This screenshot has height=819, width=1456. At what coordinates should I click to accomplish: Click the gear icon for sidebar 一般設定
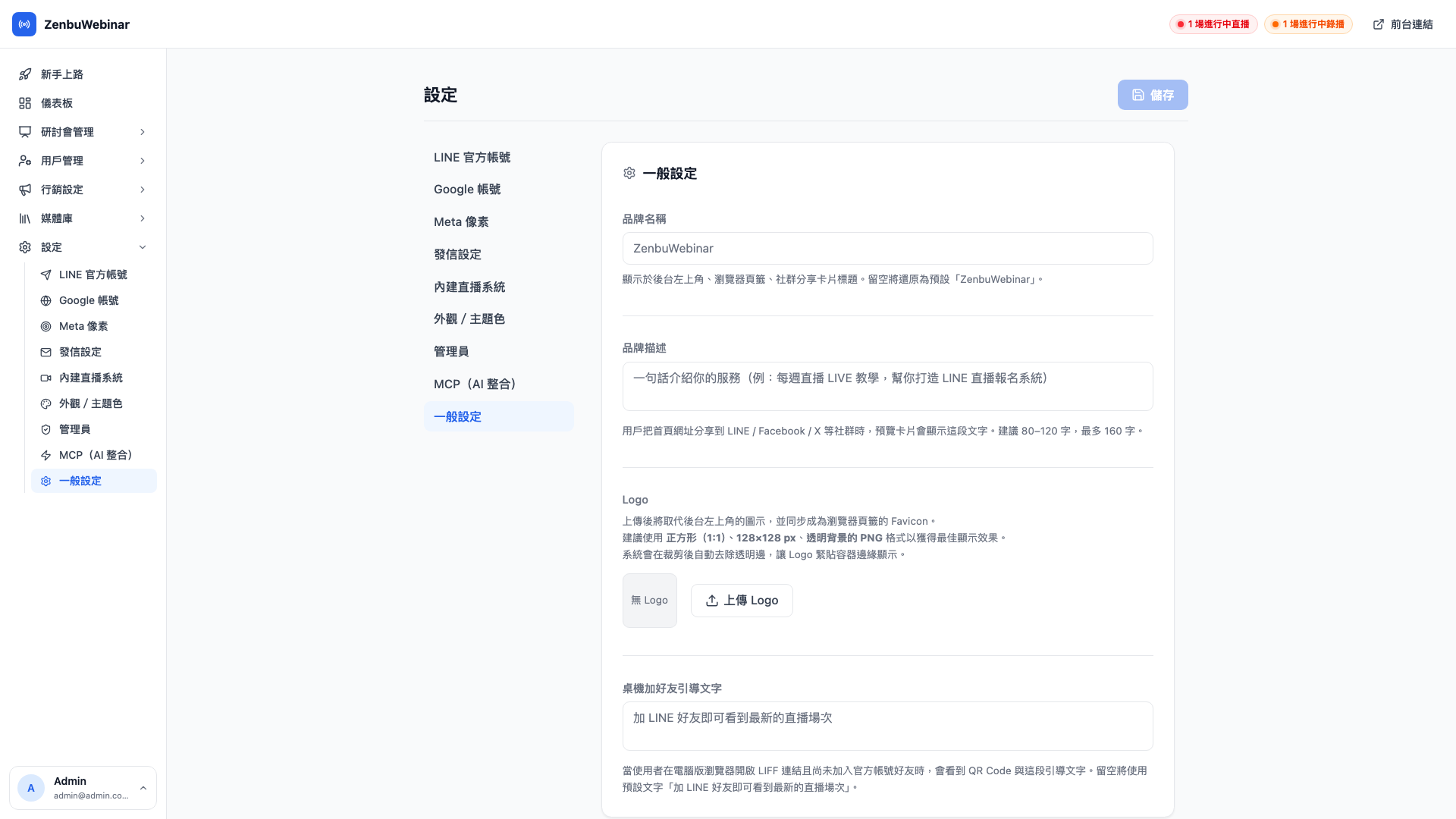coord(46,481)
